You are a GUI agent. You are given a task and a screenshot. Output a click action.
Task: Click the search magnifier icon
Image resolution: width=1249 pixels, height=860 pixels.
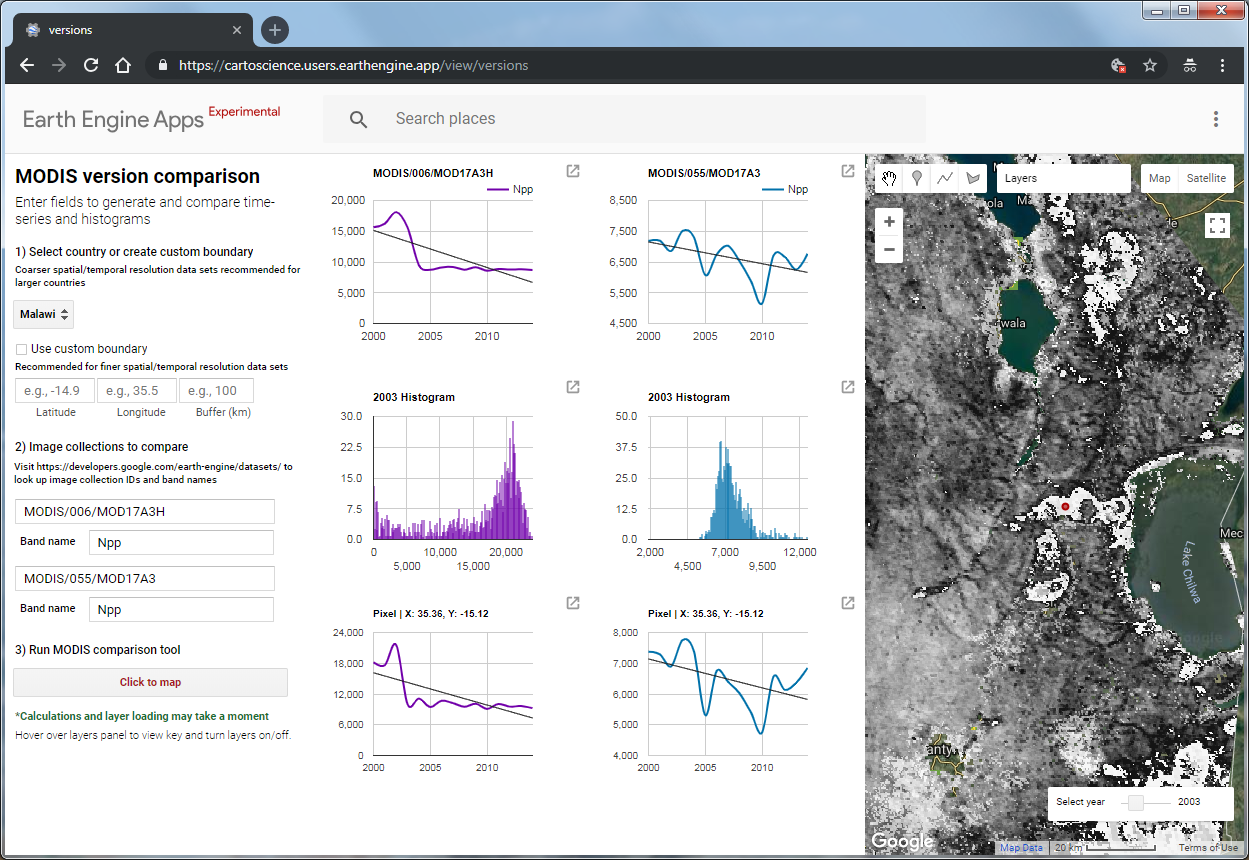pyautogui.click(x=359, y=119)
